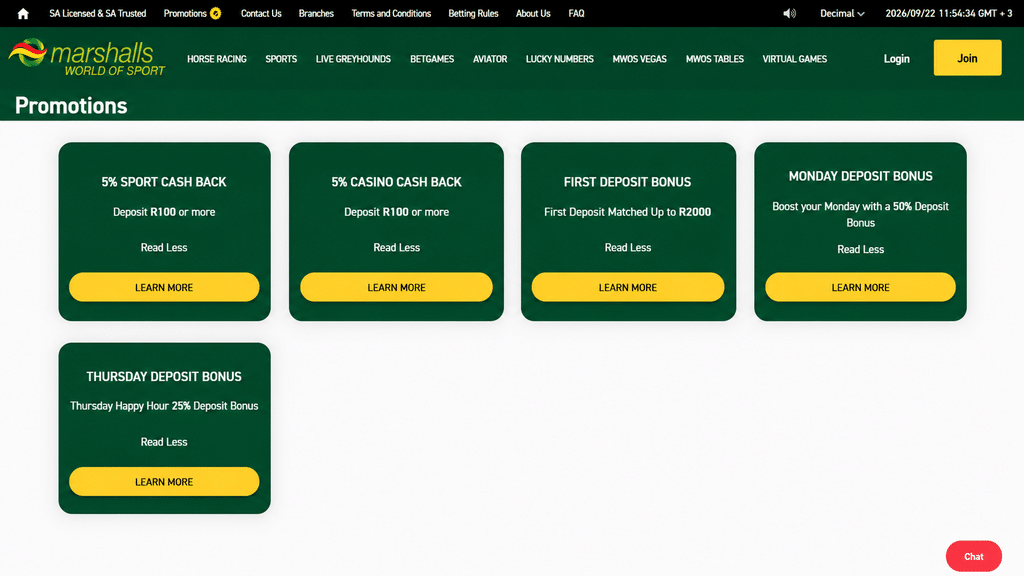Open the FAQ link
The image size is (1024, 576).
coord(576,14)
